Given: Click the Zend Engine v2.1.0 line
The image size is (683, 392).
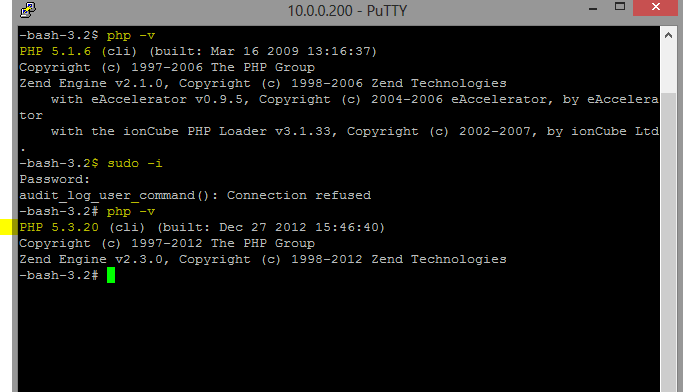Looking at the screenshot, I should coord(263,84).
